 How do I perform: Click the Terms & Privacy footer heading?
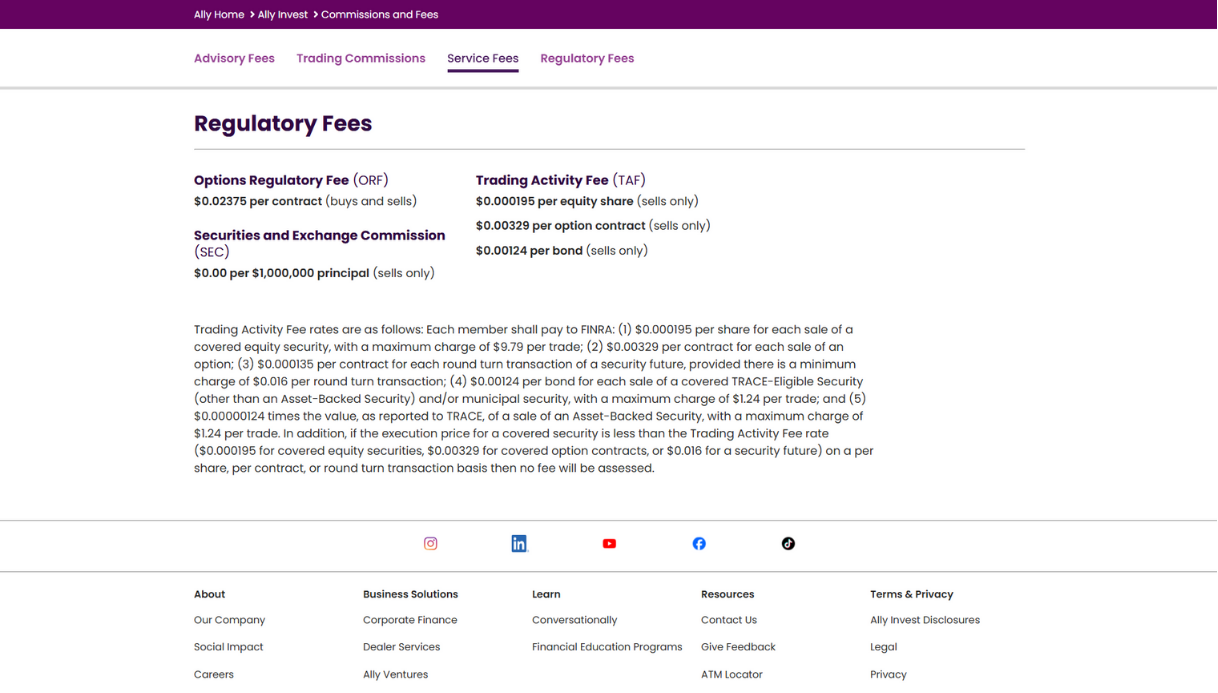[x=912, y=594]
